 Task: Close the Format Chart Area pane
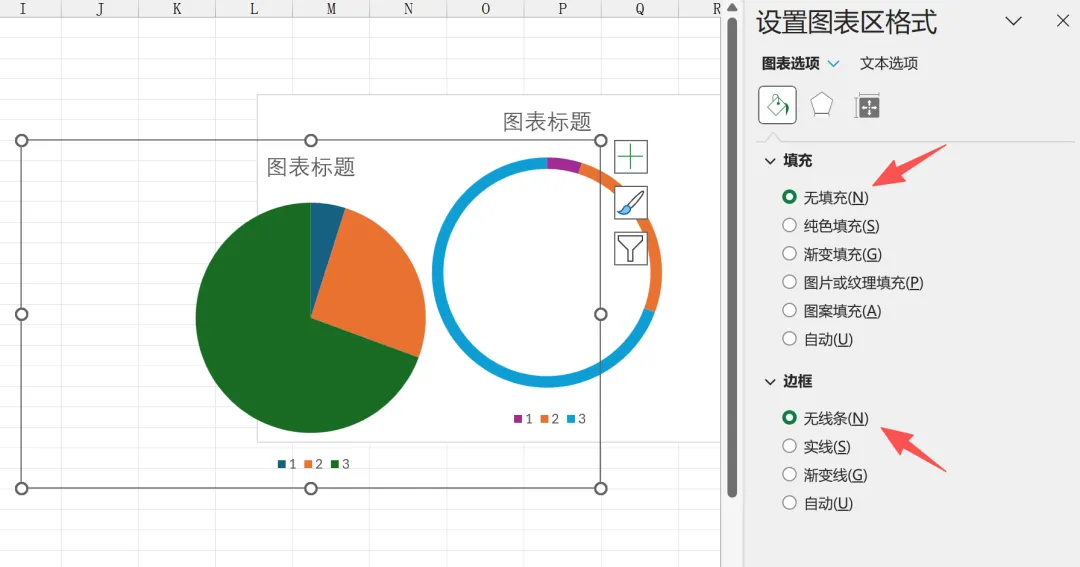coord(1063,21)
